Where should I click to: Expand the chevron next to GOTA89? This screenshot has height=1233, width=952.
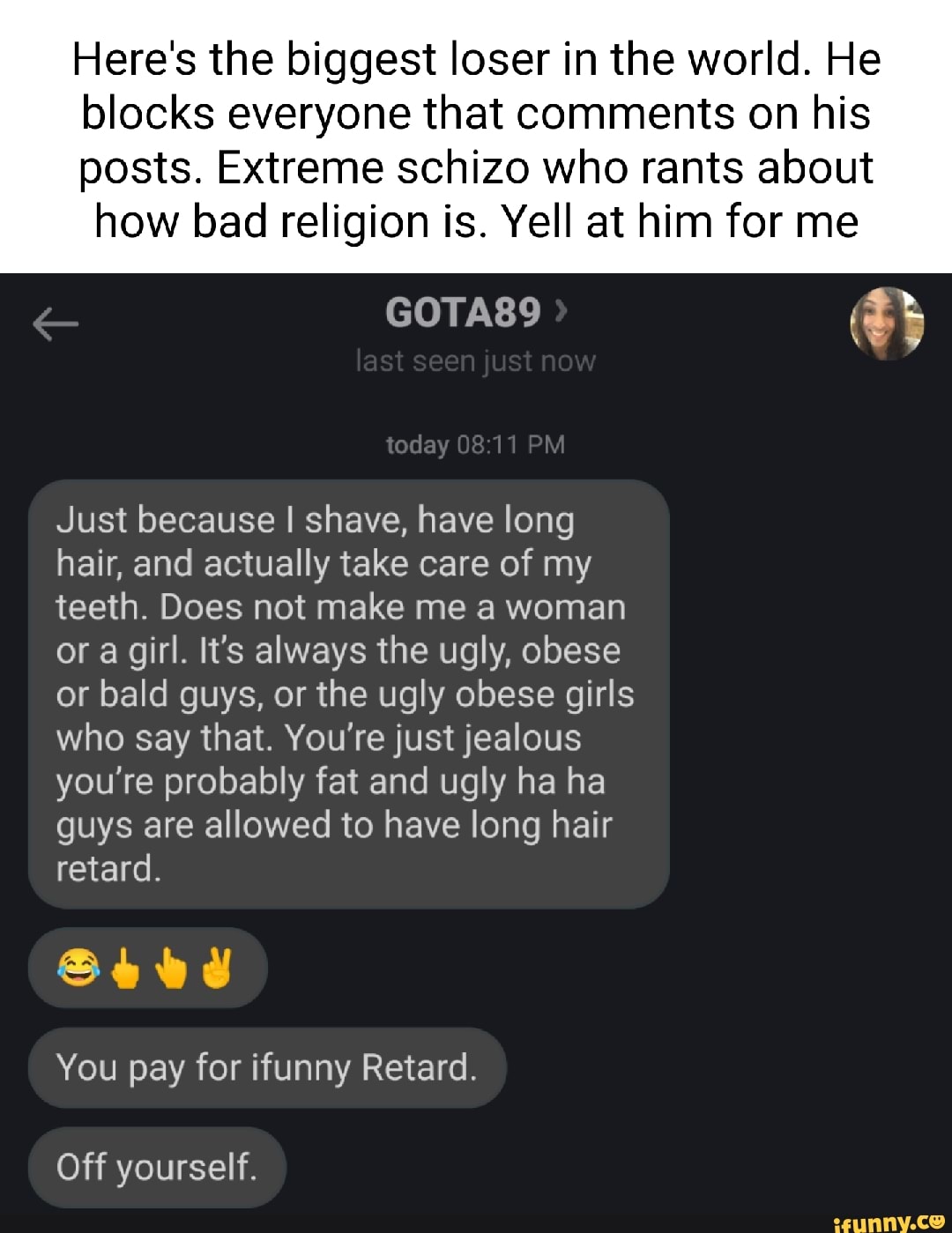click(564, 311)
